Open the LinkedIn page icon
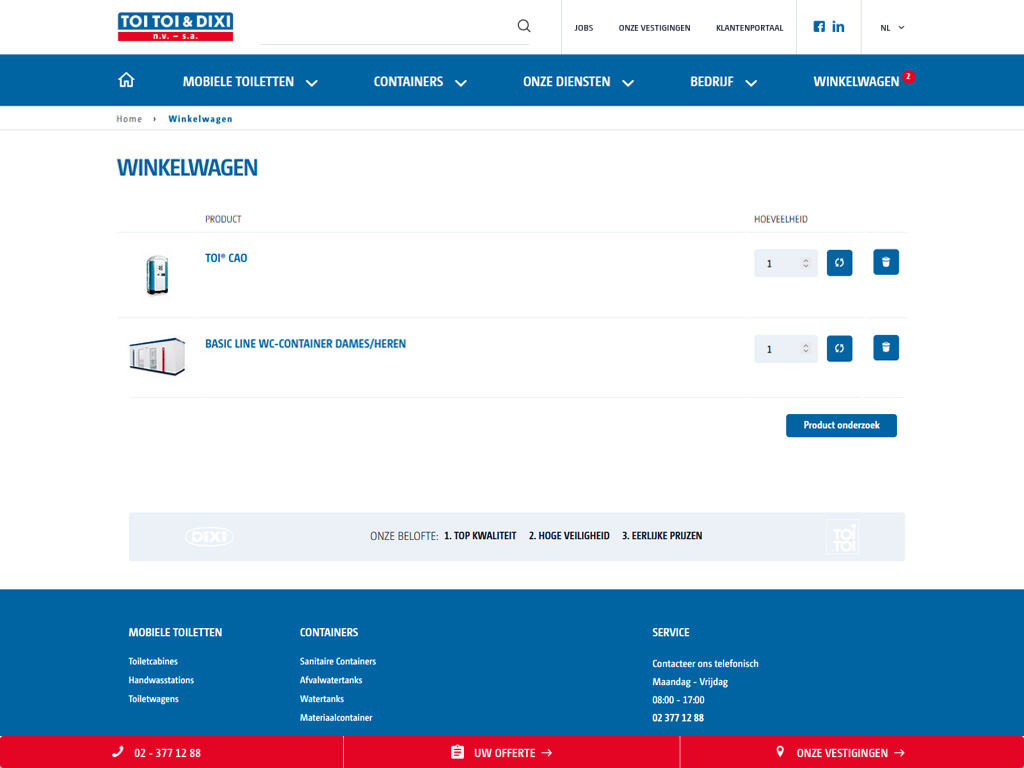Viewport: 1024px width, 768px height. (838, 27)
